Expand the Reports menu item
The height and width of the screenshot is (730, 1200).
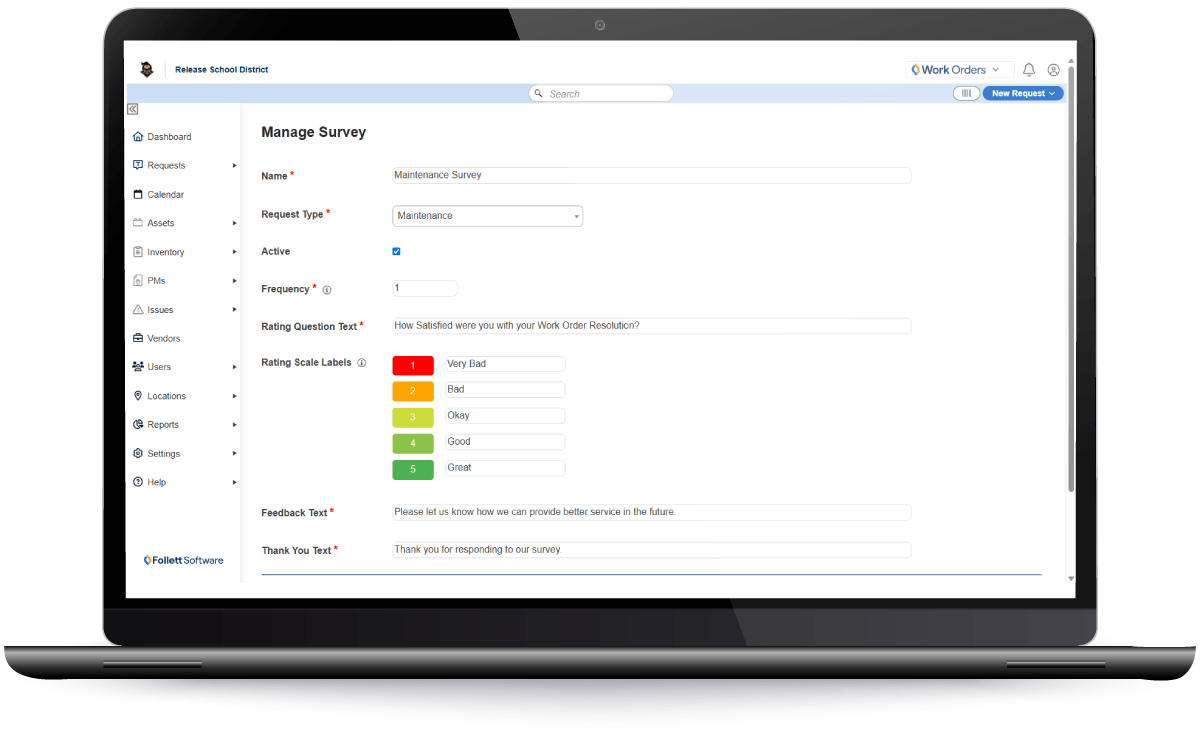[138, 424]
